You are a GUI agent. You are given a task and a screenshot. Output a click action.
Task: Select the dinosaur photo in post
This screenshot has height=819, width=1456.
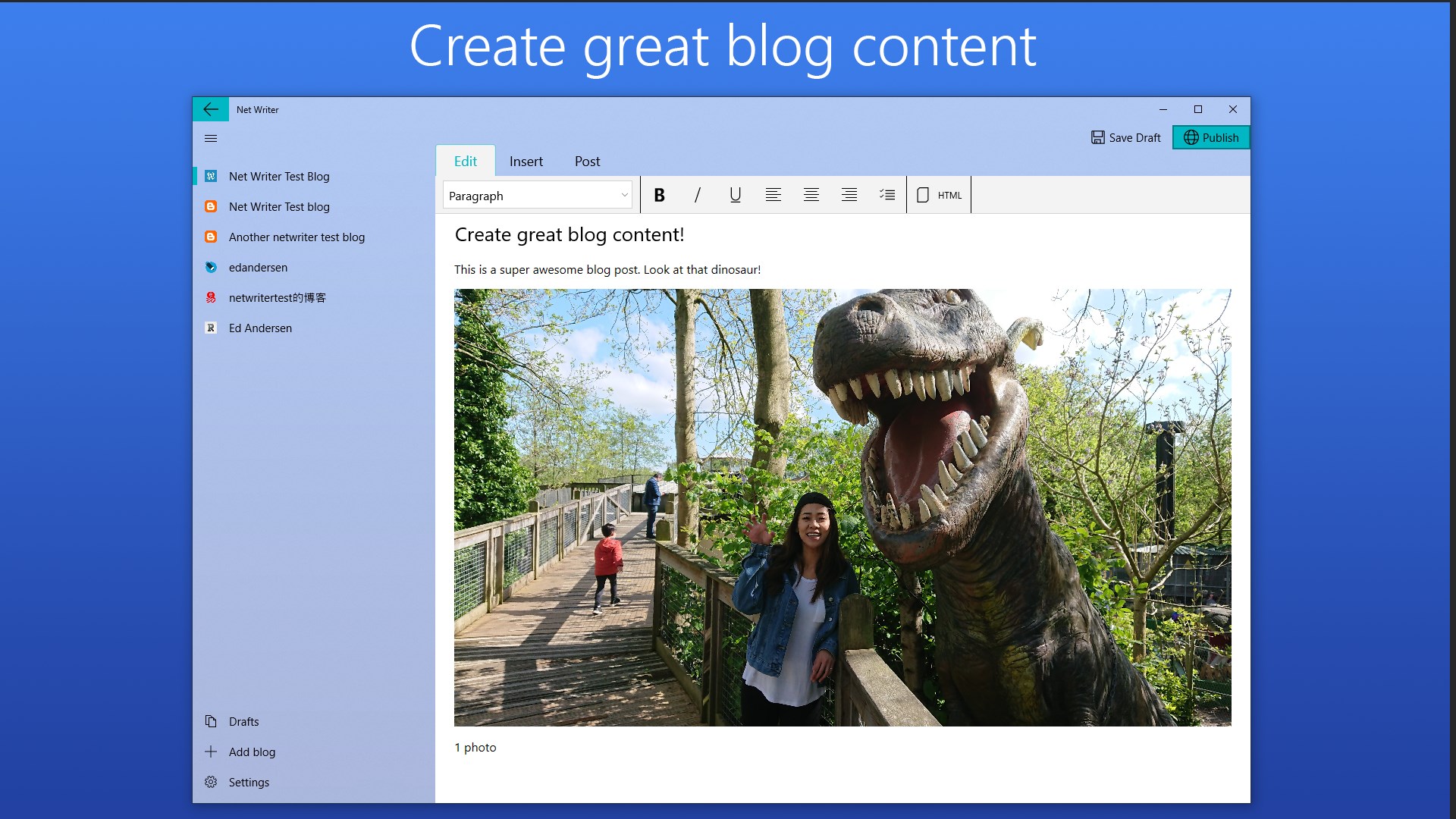[842, 507]
